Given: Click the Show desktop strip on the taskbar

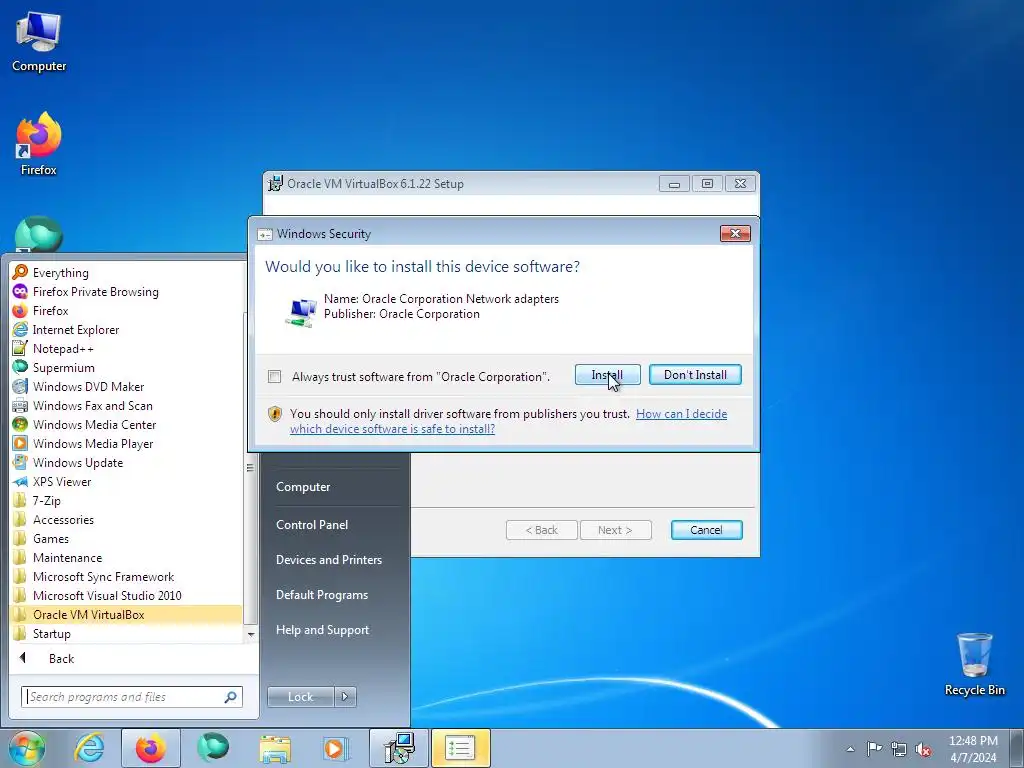Looking at the screenshot, I should [1017, 748].
